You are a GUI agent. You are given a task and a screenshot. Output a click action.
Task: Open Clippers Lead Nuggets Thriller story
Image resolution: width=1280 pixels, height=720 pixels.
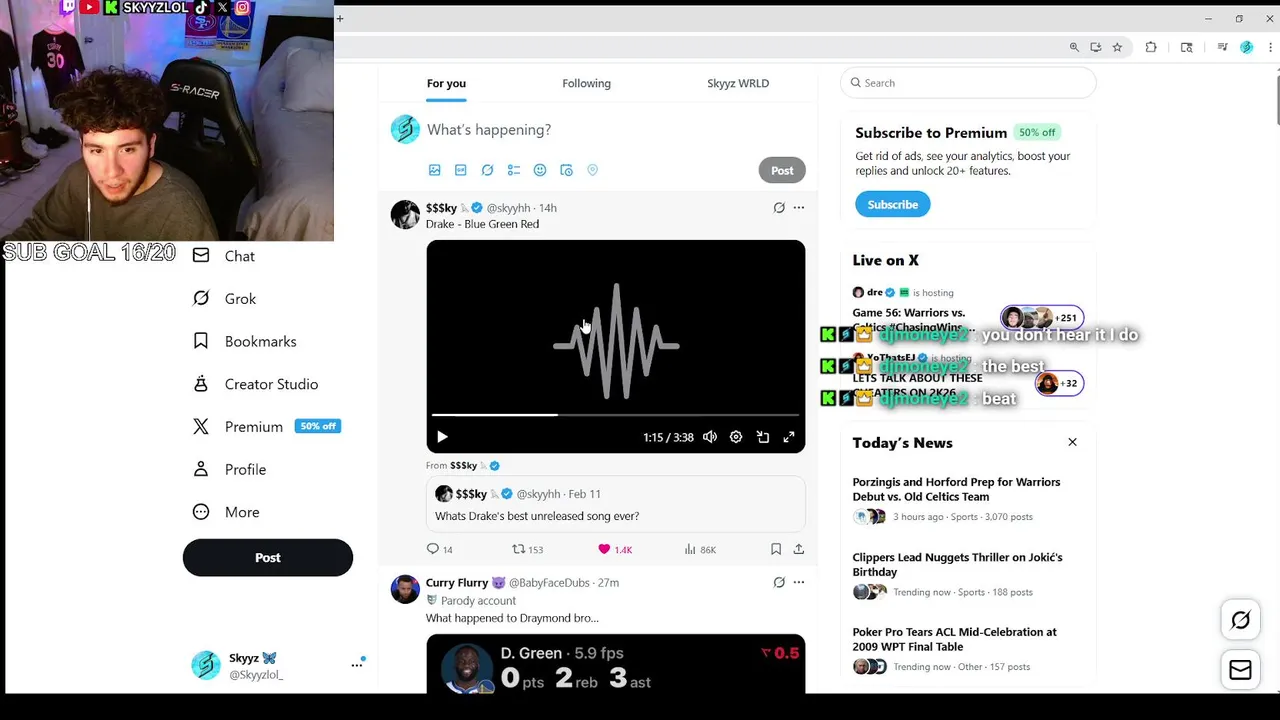click(x=968, y=574)
